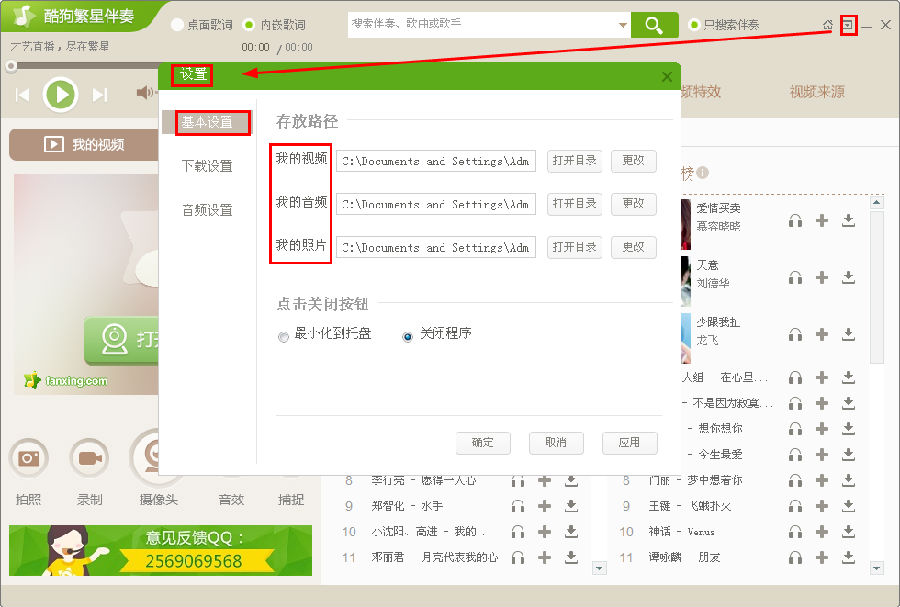Select the 拍照 (photo) camera icon
900x607 pixels.
29,459
